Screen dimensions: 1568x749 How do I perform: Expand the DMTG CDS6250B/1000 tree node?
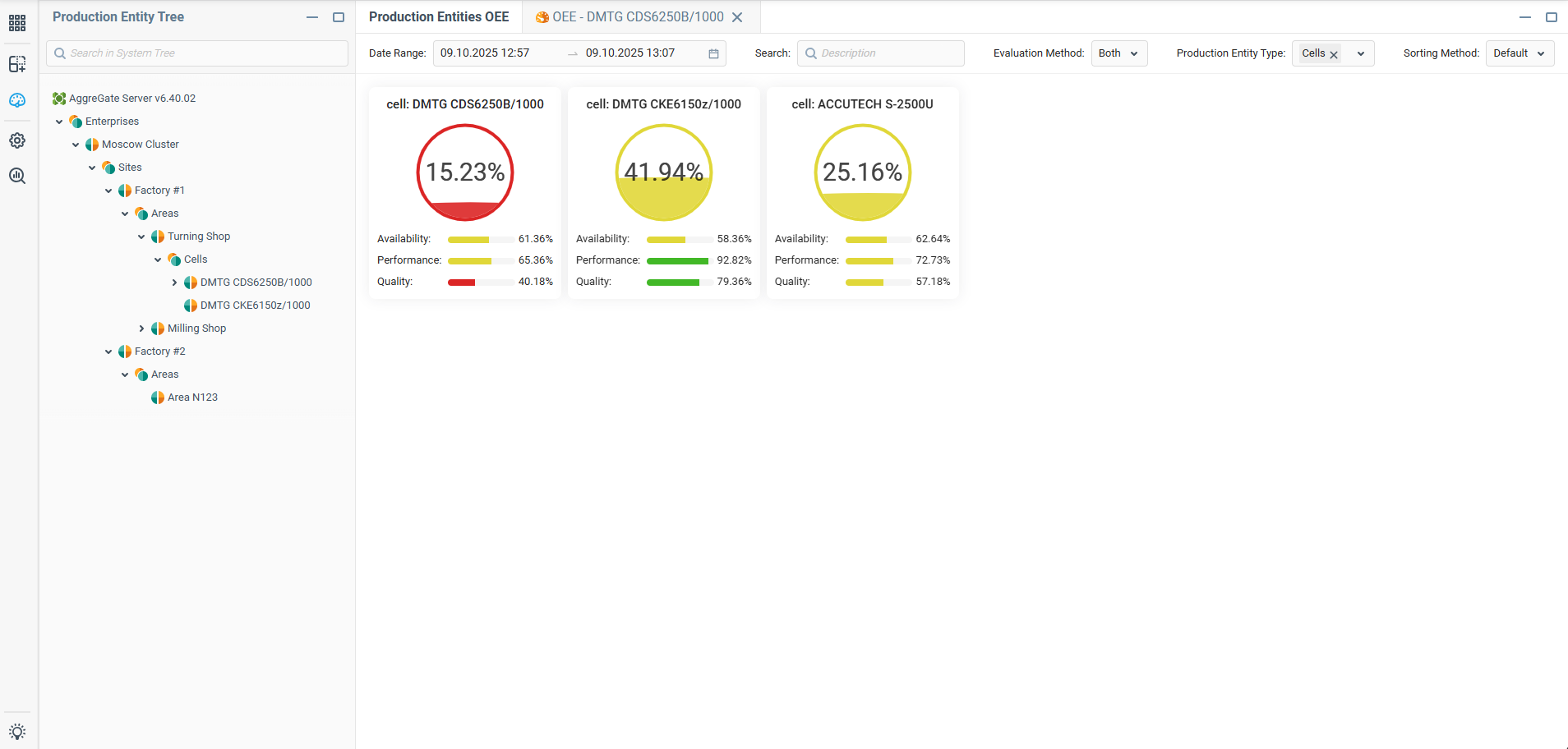pyautogui.click(x=174, y=283)
